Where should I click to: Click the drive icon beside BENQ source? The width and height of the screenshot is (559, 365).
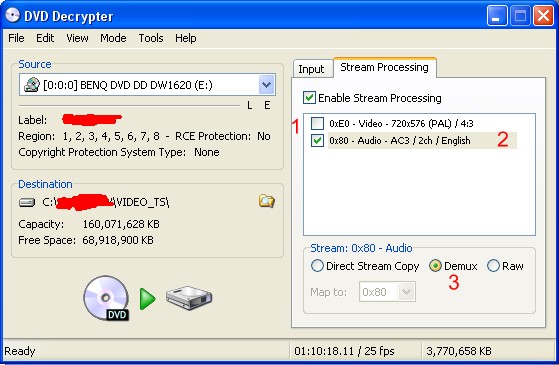coord(31,85)
